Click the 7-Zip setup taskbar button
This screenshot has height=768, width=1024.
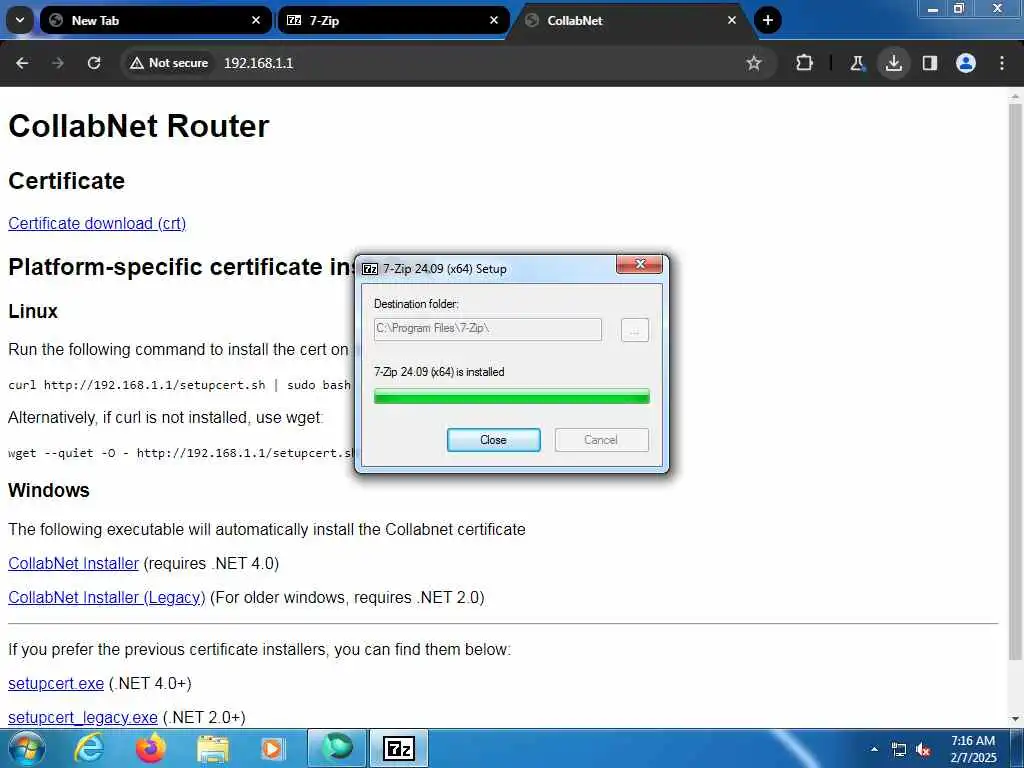coord(399,748)
